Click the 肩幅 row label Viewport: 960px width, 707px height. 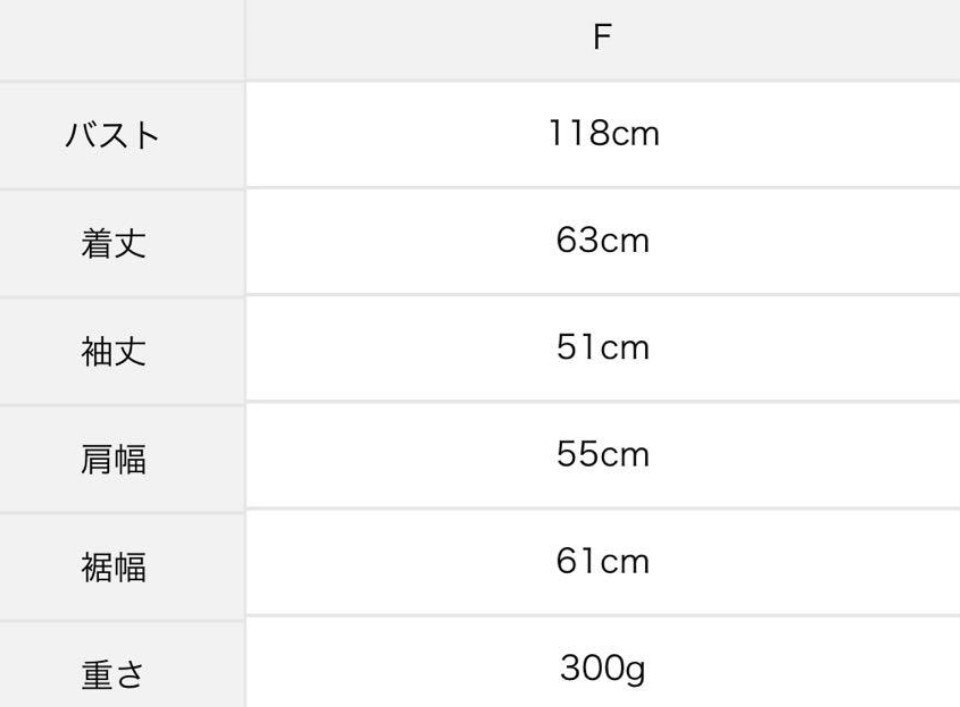click(x=113, y=459)
